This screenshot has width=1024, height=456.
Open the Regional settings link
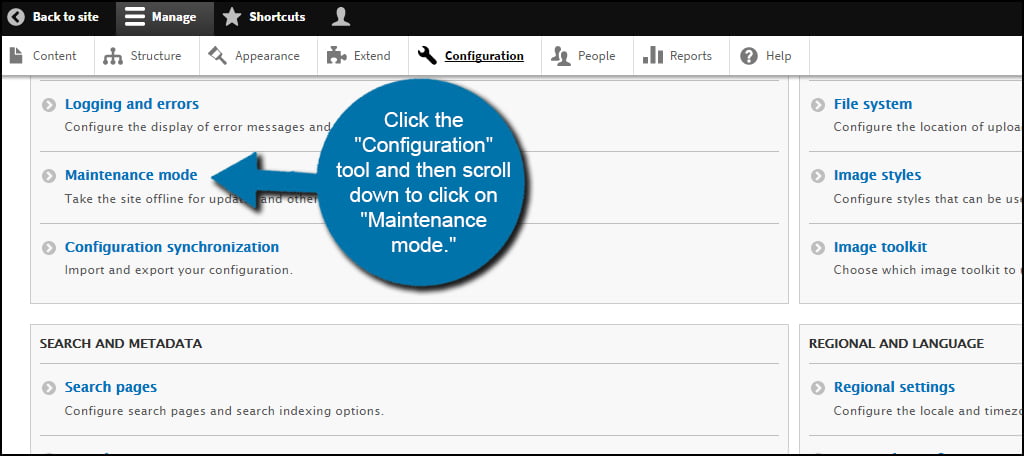click(894, 387)
